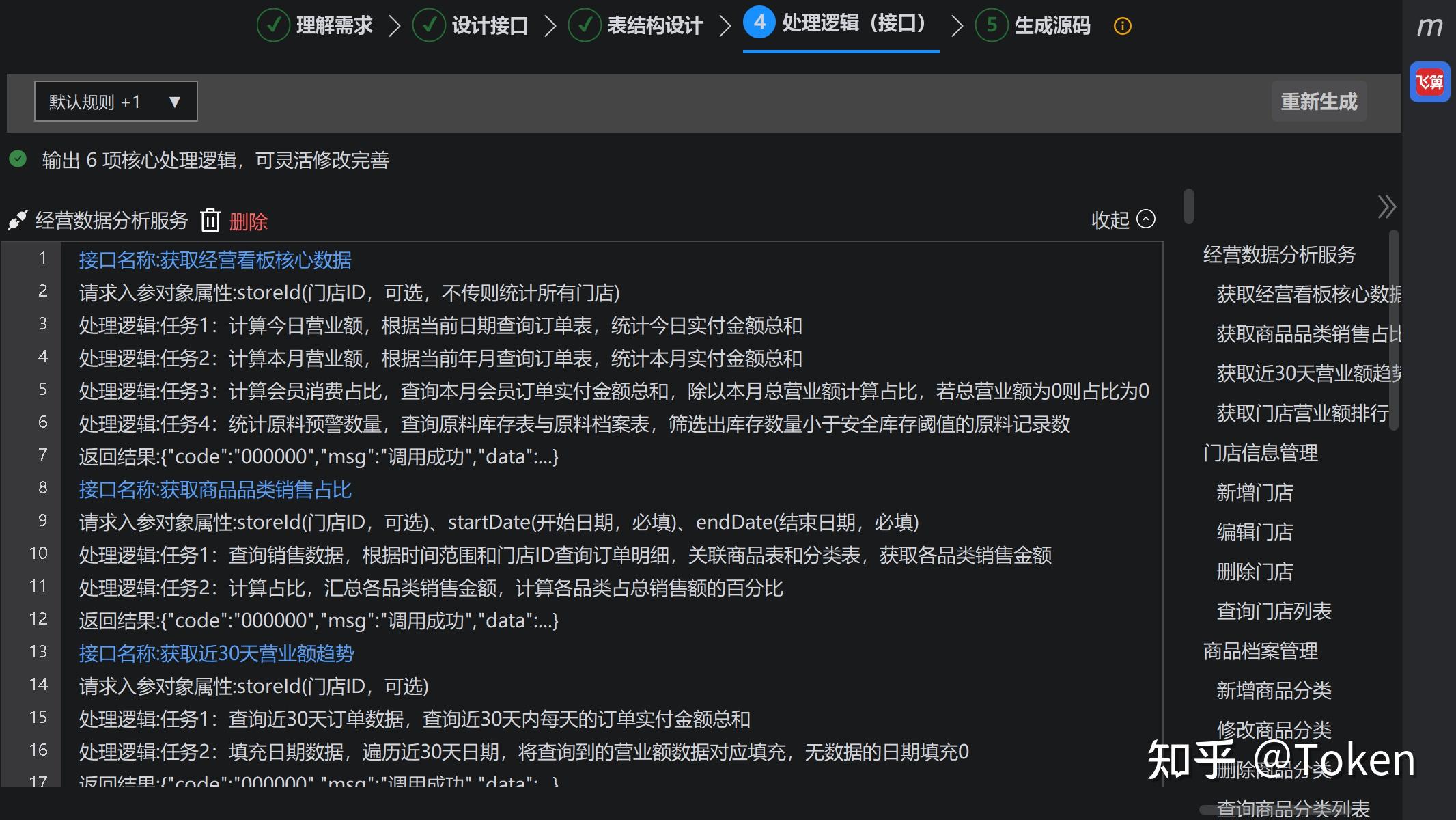The height and width of the screenshot is (820, 1456).
Task: Select 新增门店 in the outline
Action: (1255, 492)
